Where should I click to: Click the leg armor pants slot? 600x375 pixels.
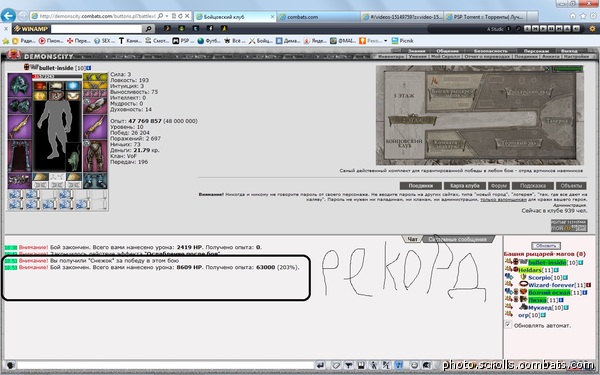[95, 155]
